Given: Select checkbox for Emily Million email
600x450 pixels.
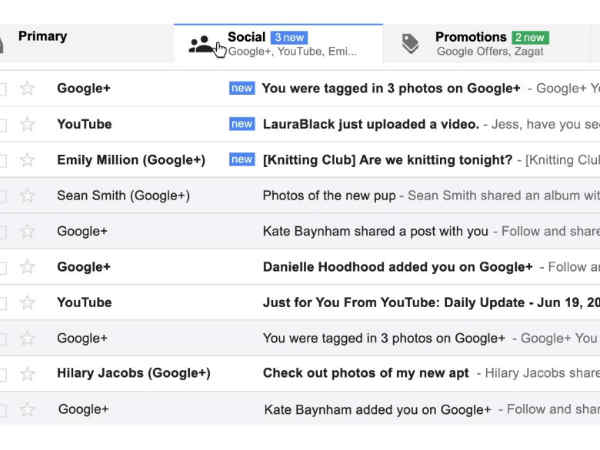Looking at the screenshot, I should point(3,160).
